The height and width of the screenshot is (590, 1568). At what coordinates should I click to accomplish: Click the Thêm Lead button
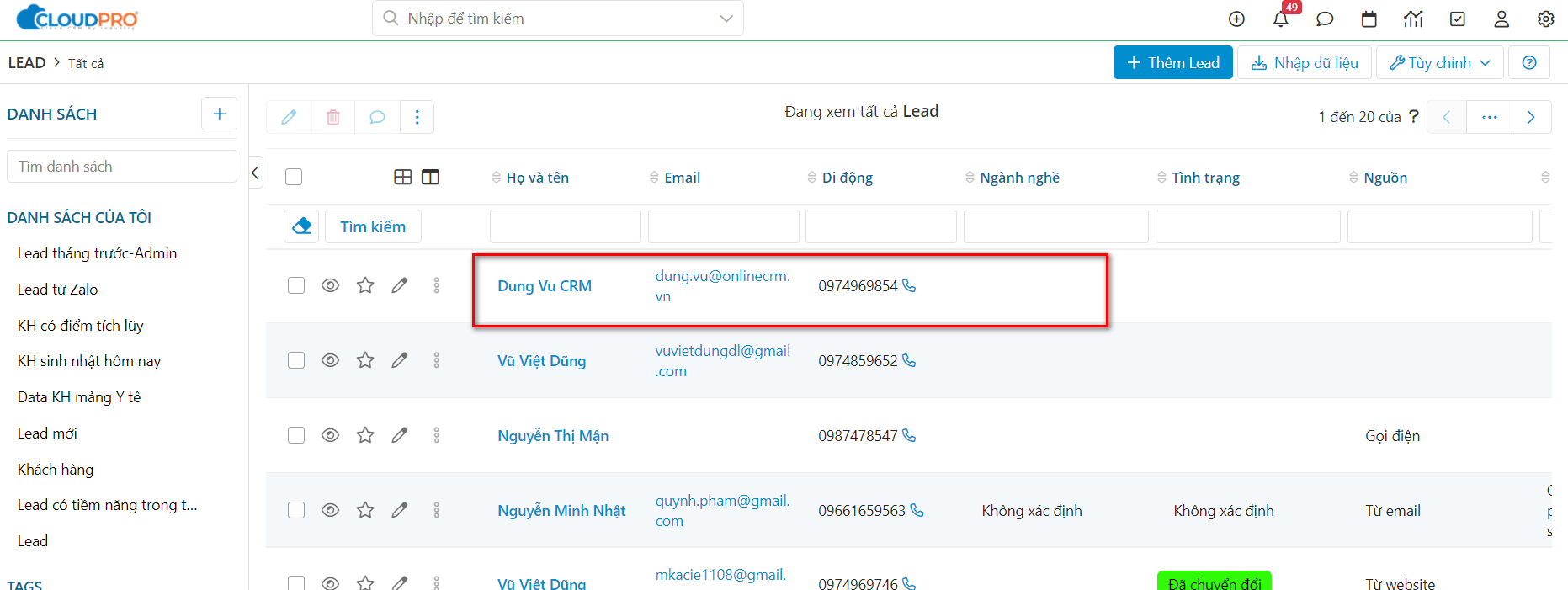pos(1173,62)
